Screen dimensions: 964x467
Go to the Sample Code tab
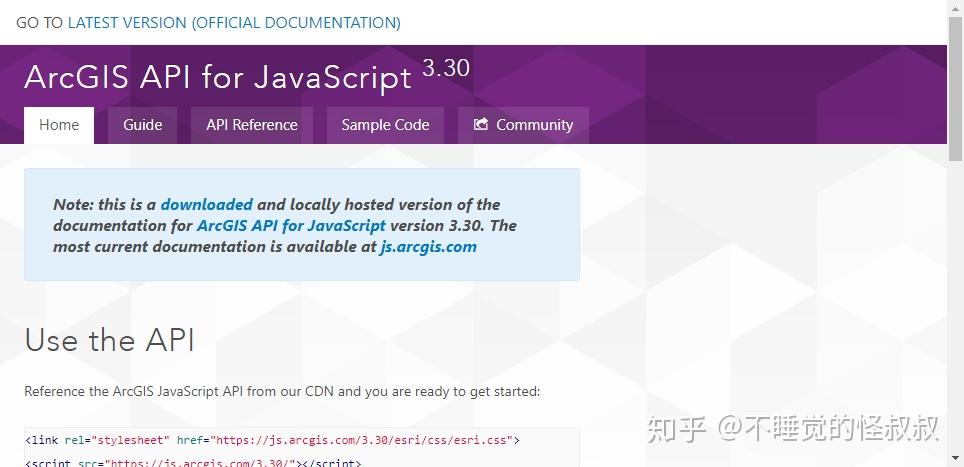tap(385, 125)
